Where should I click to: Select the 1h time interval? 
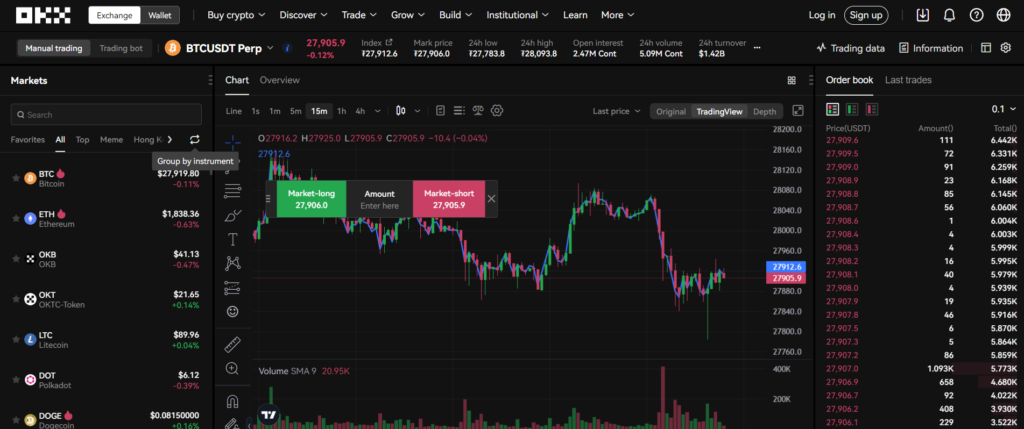pos(342,111)
